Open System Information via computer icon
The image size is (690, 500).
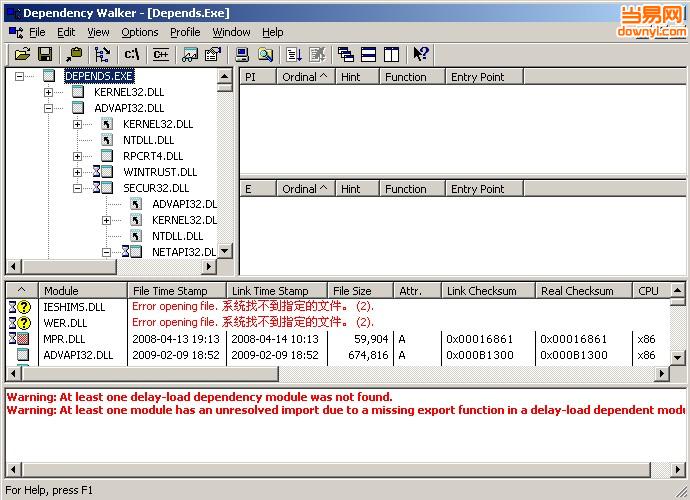pos(242,54)
